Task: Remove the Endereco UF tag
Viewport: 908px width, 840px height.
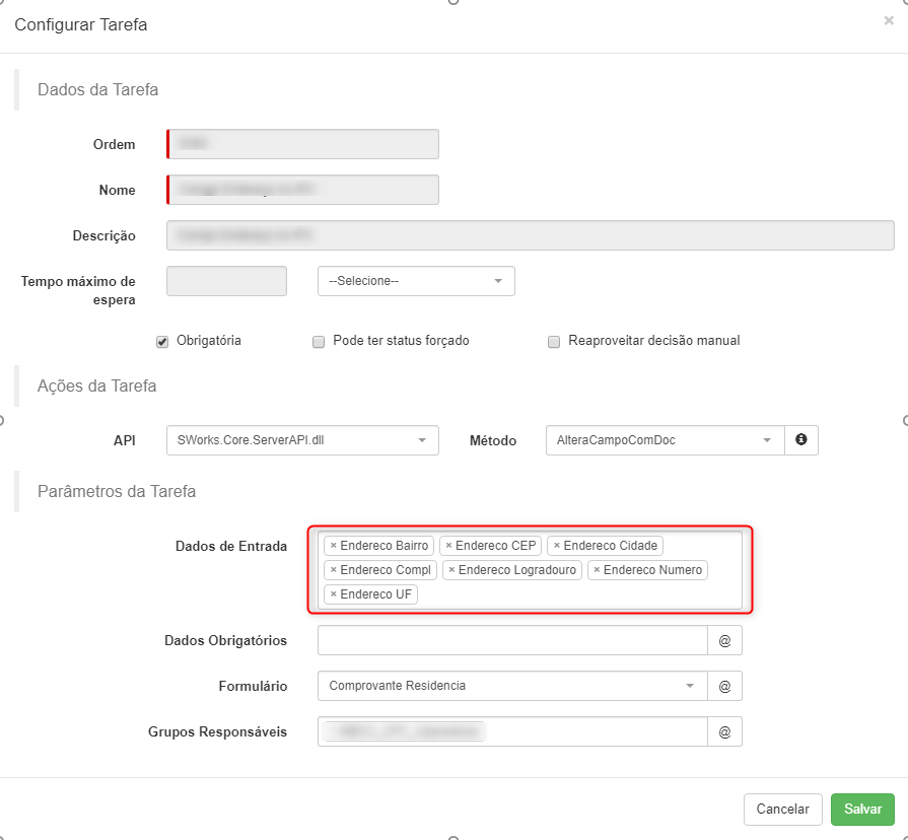Action: 334,595
